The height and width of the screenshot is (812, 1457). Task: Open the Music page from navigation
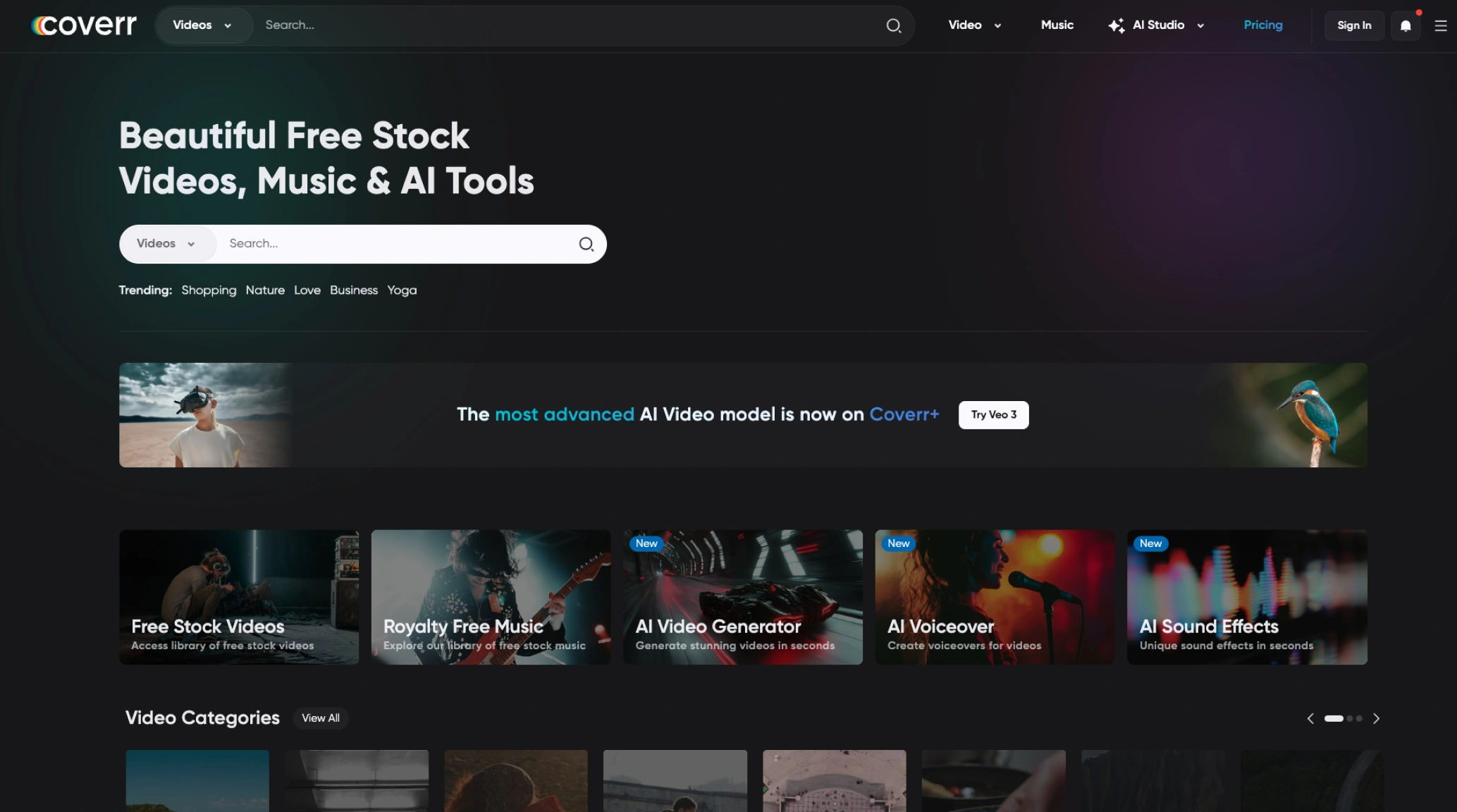click(1057, 25)
